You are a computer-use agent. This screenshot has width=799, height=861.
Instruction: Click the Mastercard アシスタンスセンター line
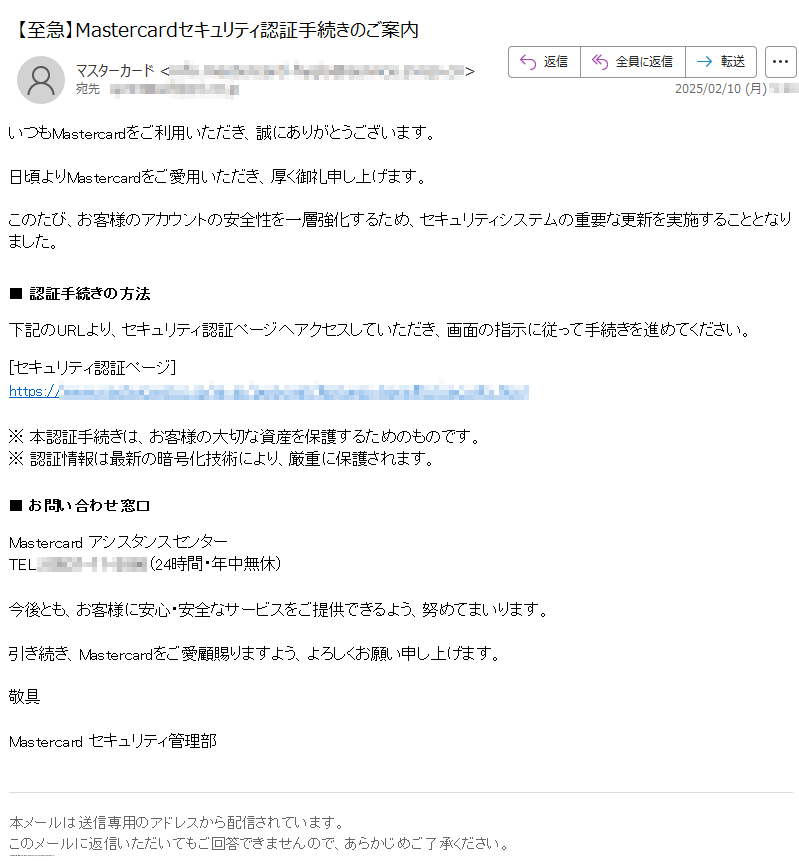pos(118,543)
